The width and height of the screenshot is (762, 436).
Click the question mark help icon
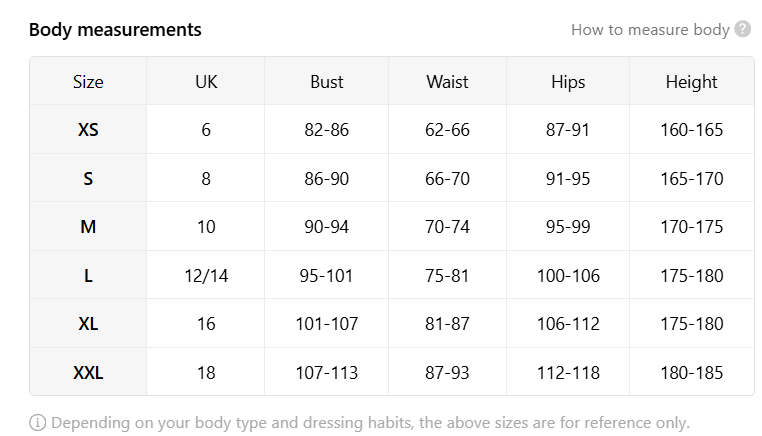pyautogui.click(x=743, y=29)
